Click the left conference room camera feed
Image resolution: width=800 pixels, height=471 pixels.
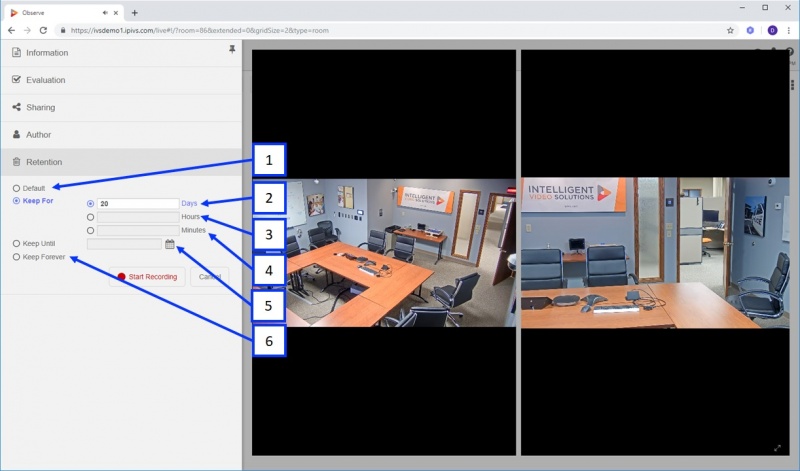tap(384, 253)
